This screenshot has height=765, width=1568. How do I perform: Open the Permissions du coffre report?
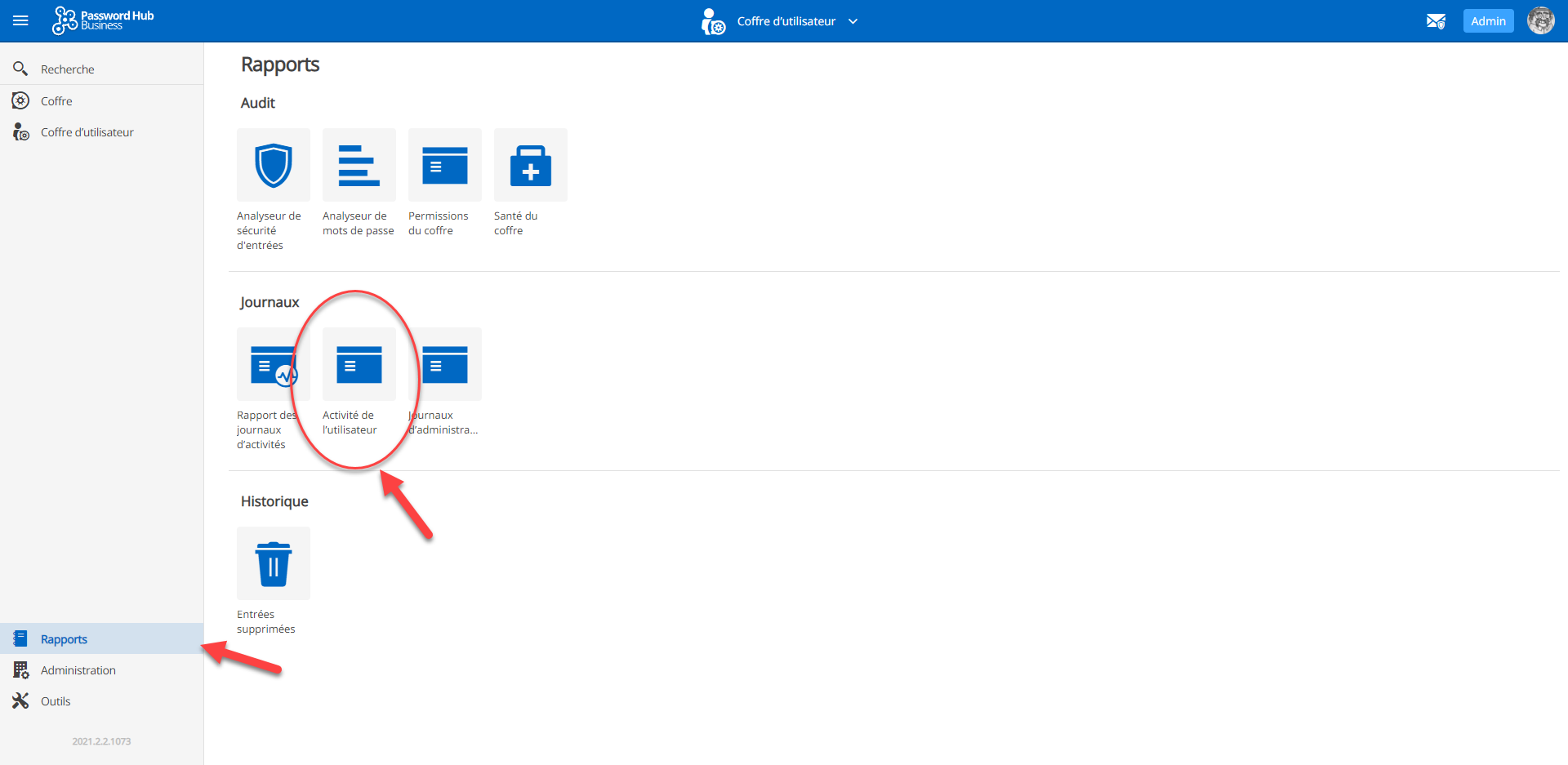(x=445, y=165)
